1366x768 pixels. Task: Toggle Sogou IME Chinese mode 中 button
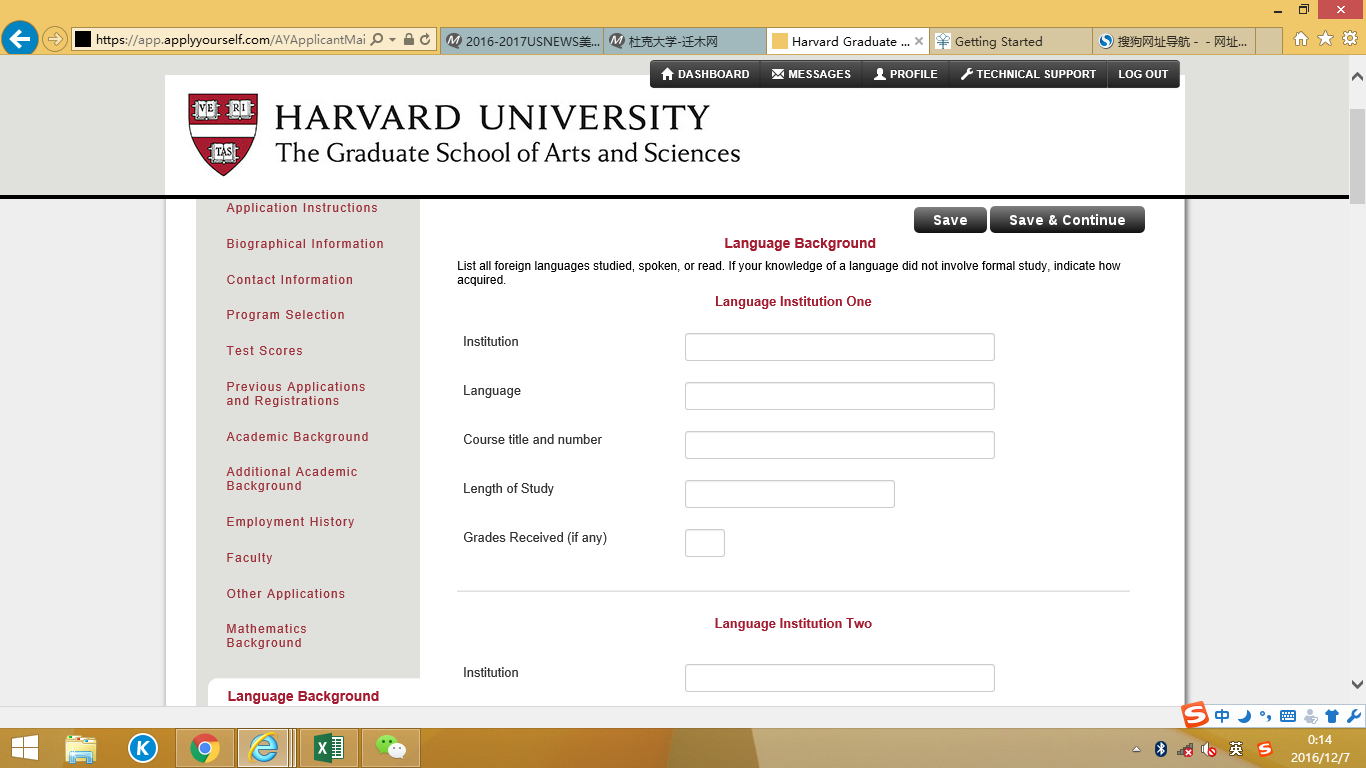[1222, 716]
